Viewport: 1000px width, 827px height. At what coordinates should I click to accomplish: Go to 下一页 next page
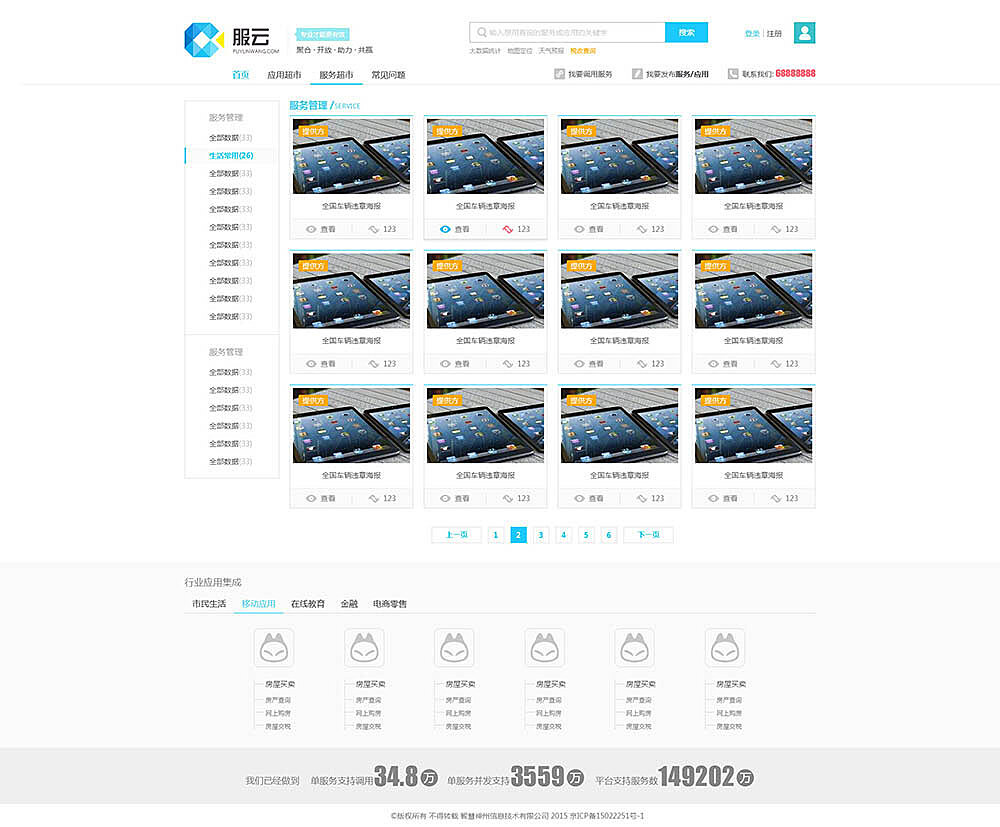648,535
